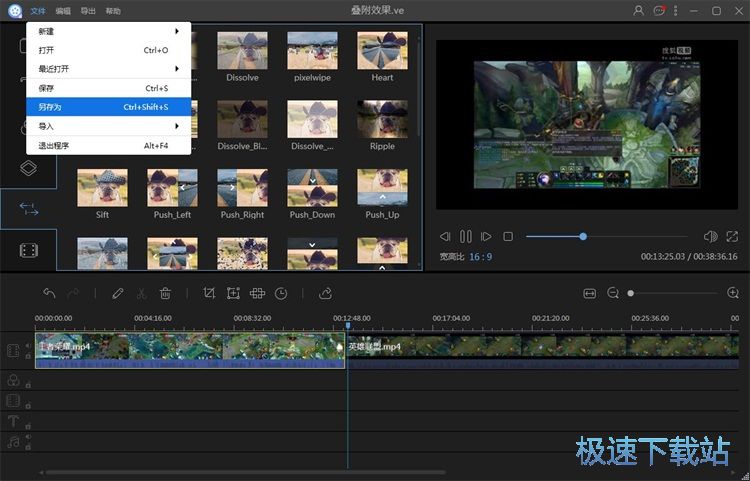750x481 pixels.
Task: Click the undo arrow in the timeline toolbar
Action: [49, 293]
